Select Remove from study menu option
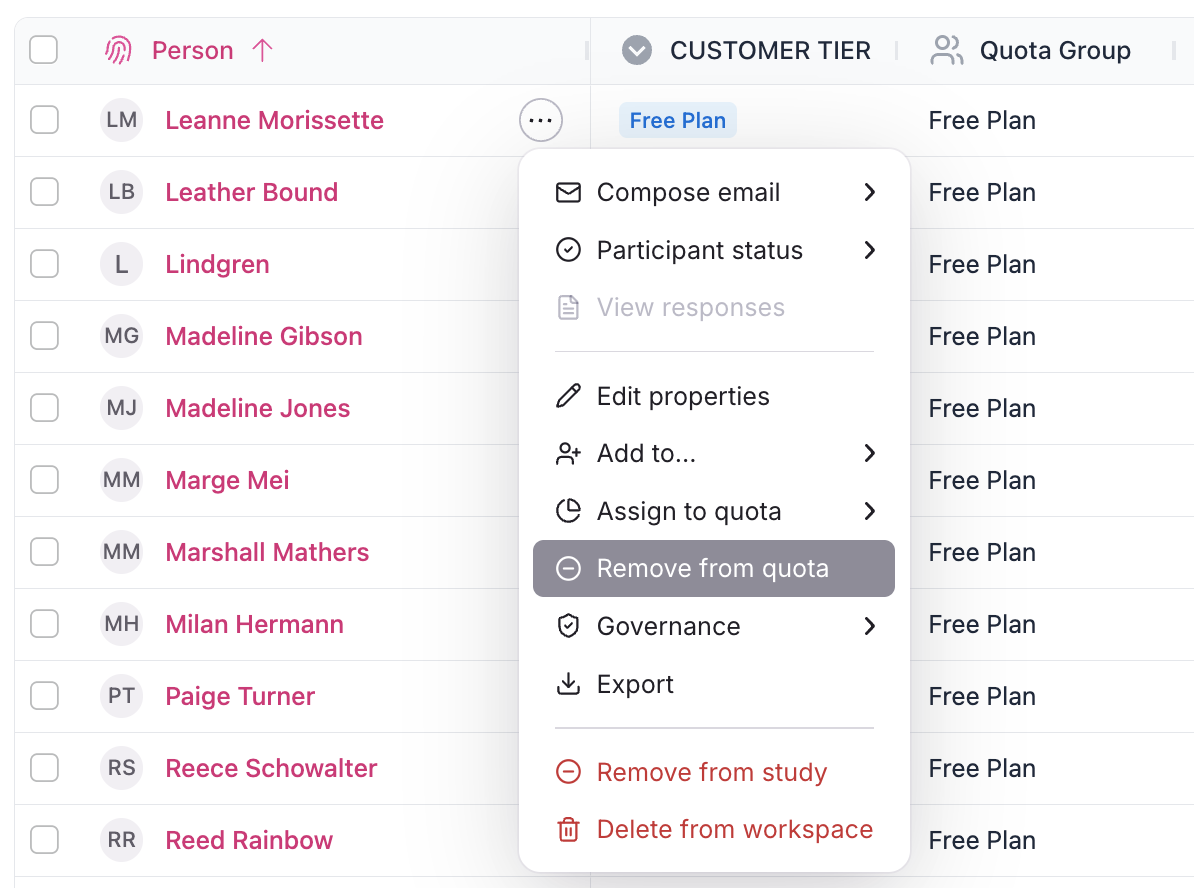 pos(711,773)
